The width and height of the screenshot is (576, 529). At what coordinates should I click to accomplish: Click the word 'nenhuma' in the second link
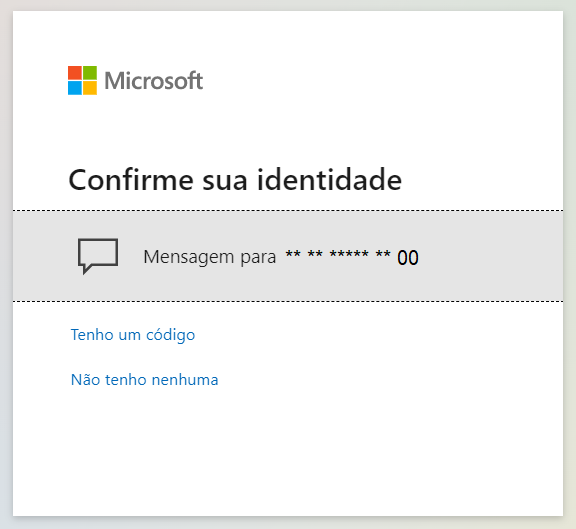(x=185, y=380)
